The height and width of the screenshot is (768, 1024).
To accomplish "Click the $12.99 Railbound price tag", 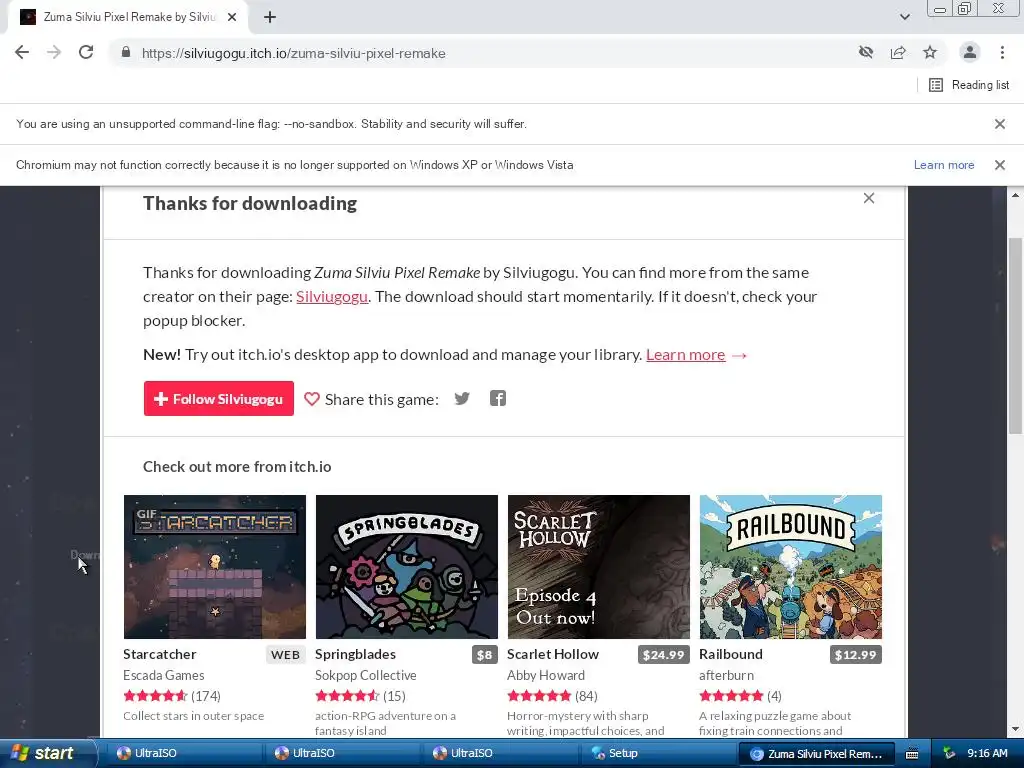I will [x=856, y=655].
